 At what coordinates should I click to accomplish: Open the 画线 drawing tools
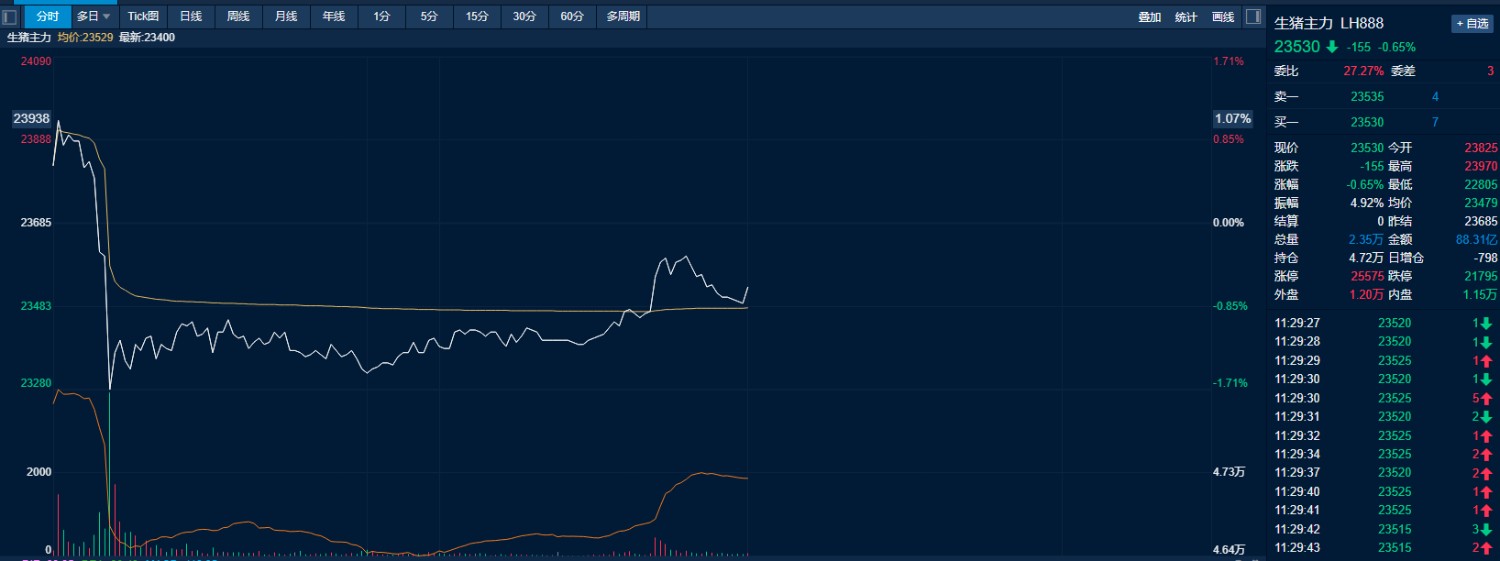(1222, 17)
